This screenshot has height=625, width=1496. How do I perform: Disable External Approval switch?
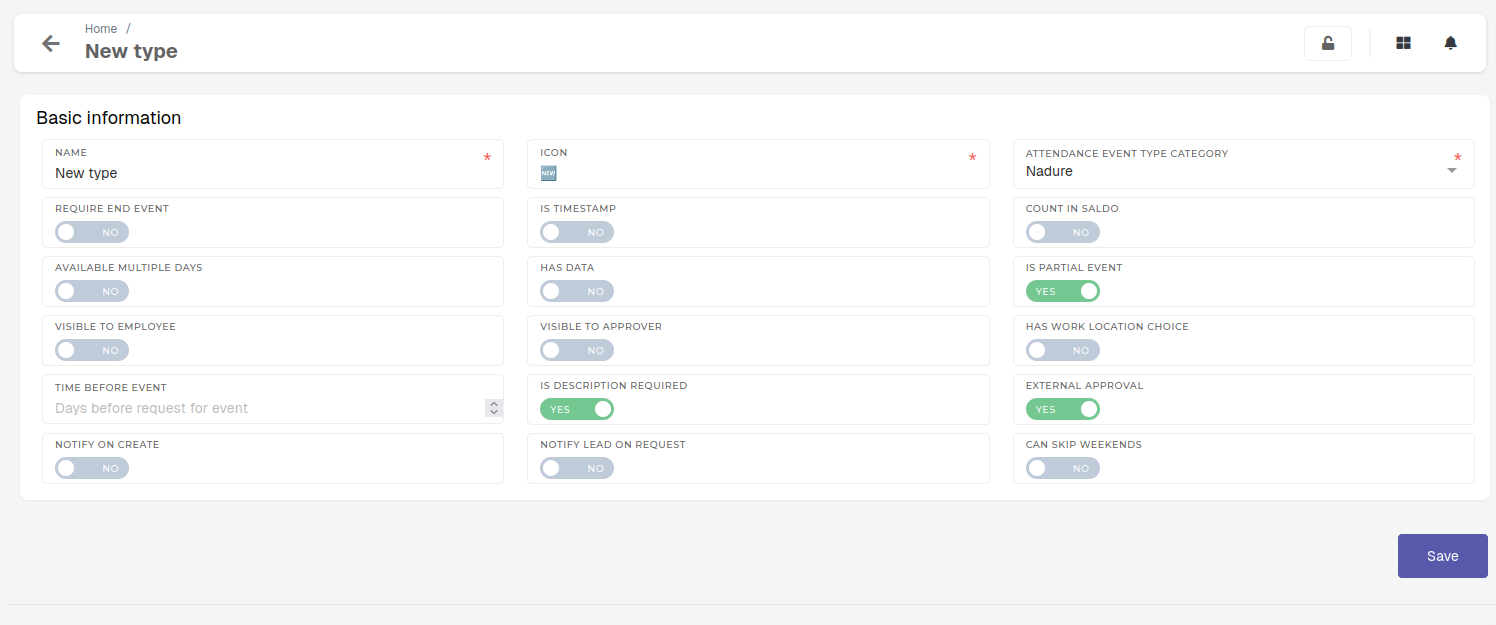1063,409
